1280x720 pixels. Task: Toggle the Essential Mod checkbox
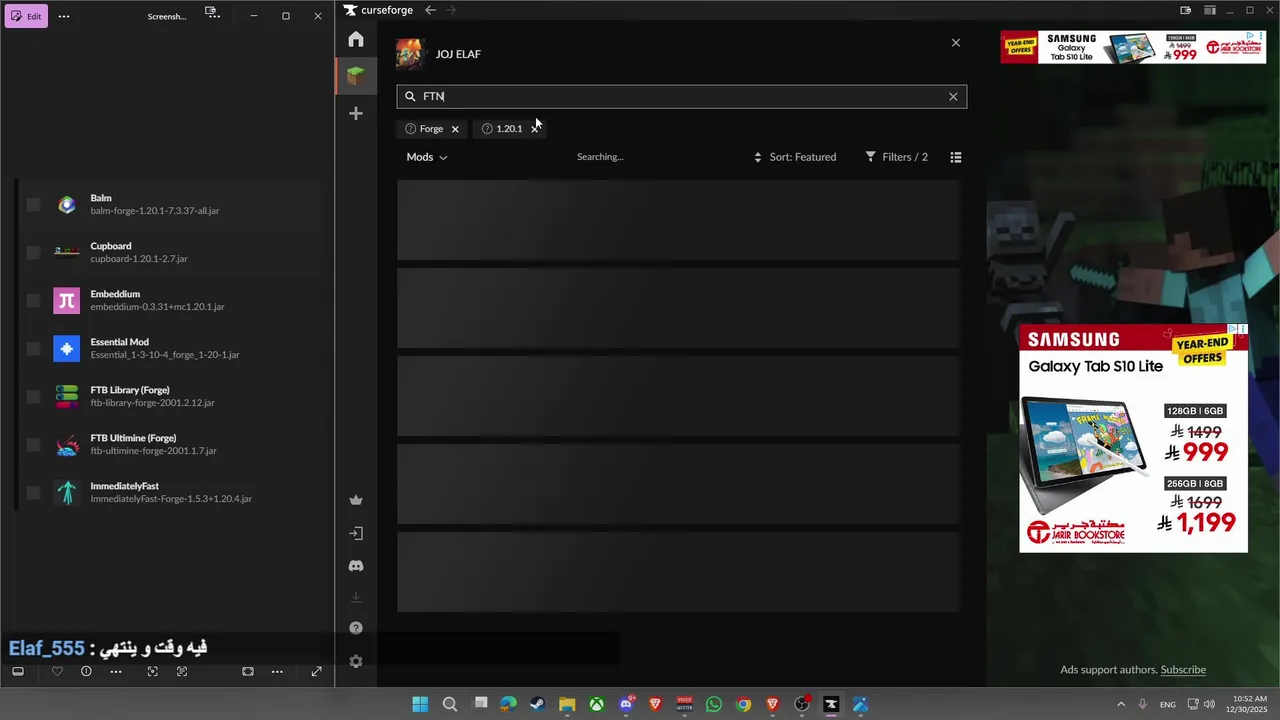[33, 349]
